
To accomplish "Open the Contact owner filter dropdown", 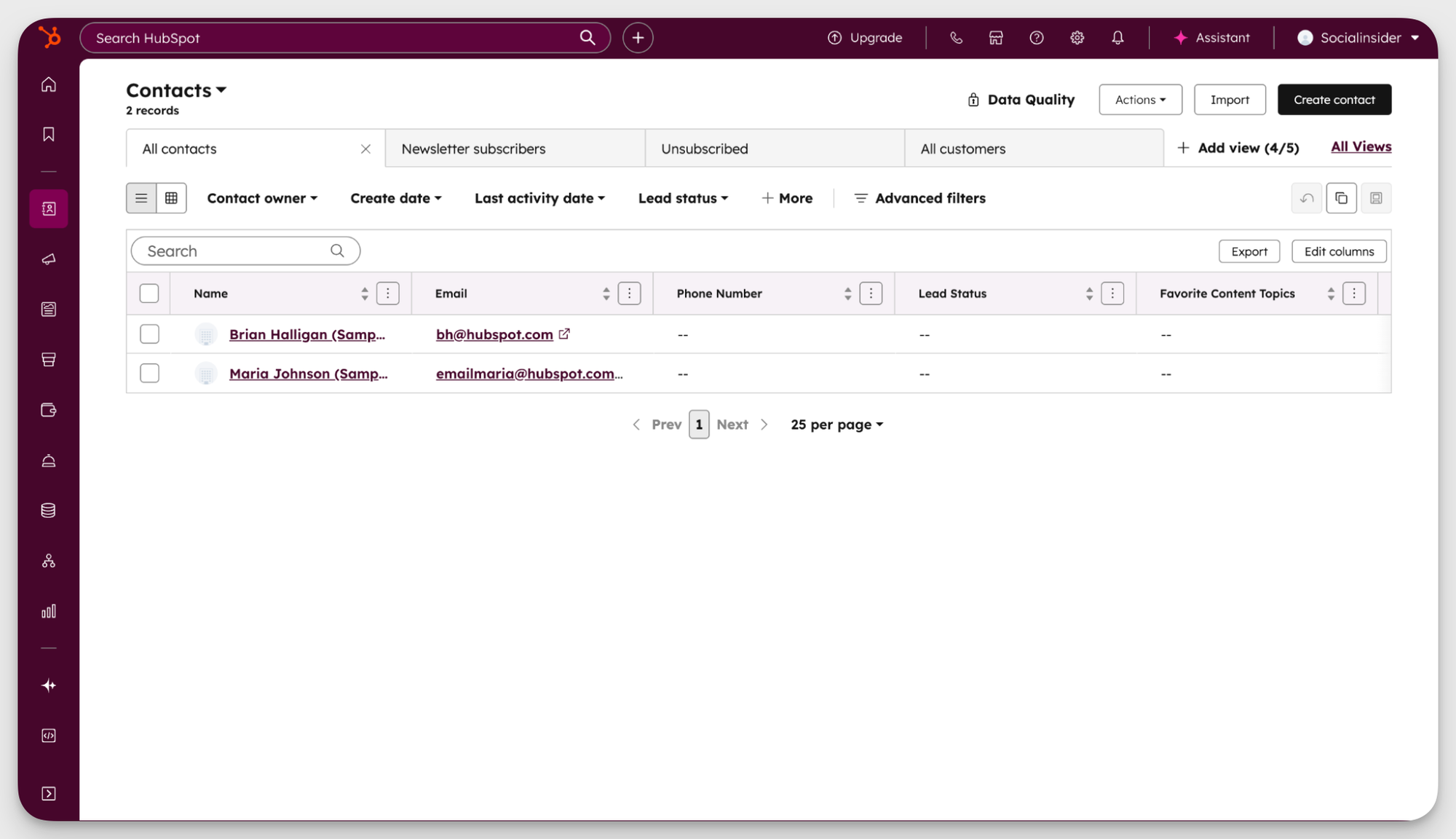I will click(262, 197).
